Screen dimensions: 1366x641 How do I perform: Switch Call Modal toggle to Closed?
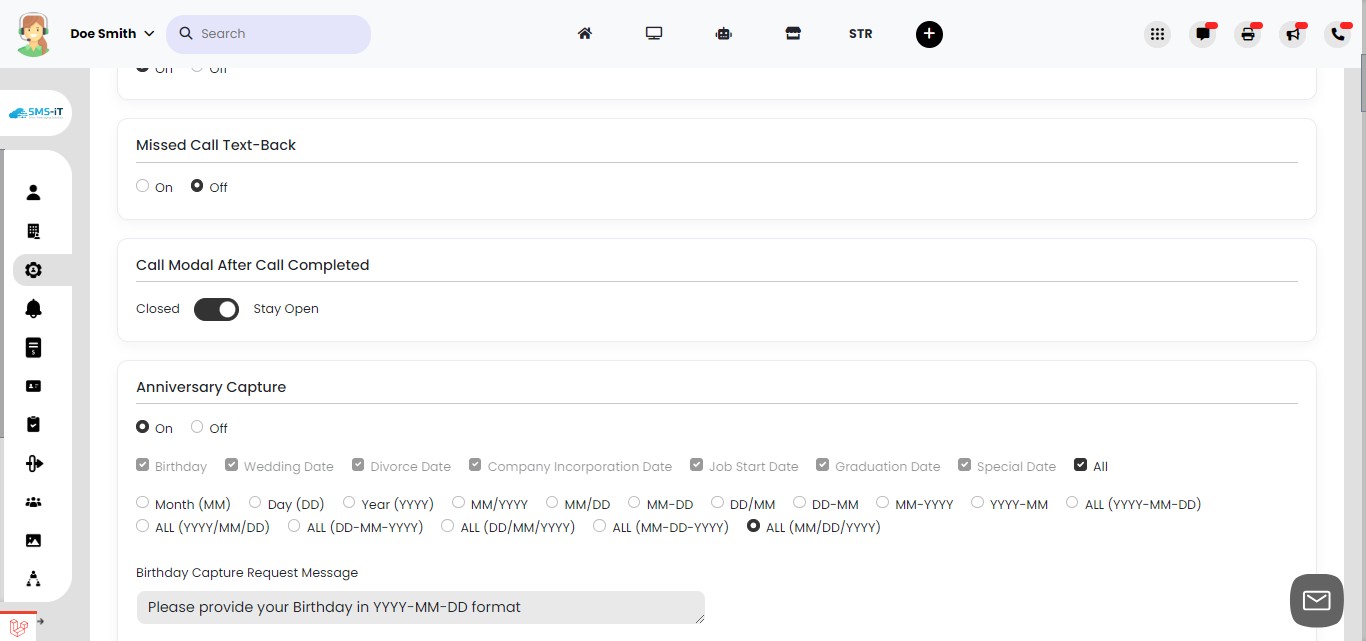point(216,309)
